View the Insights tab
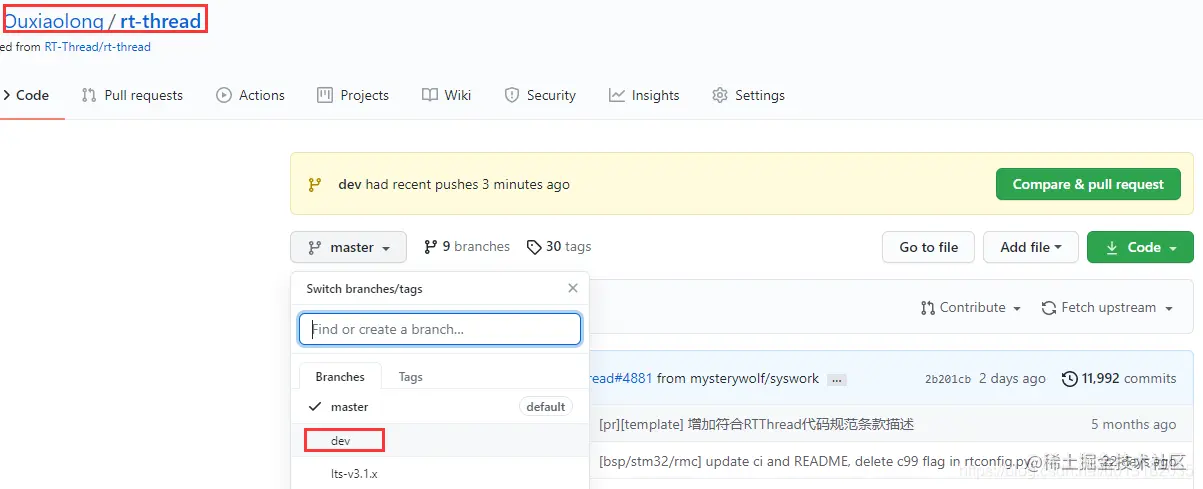 click(x=644, y=95)
